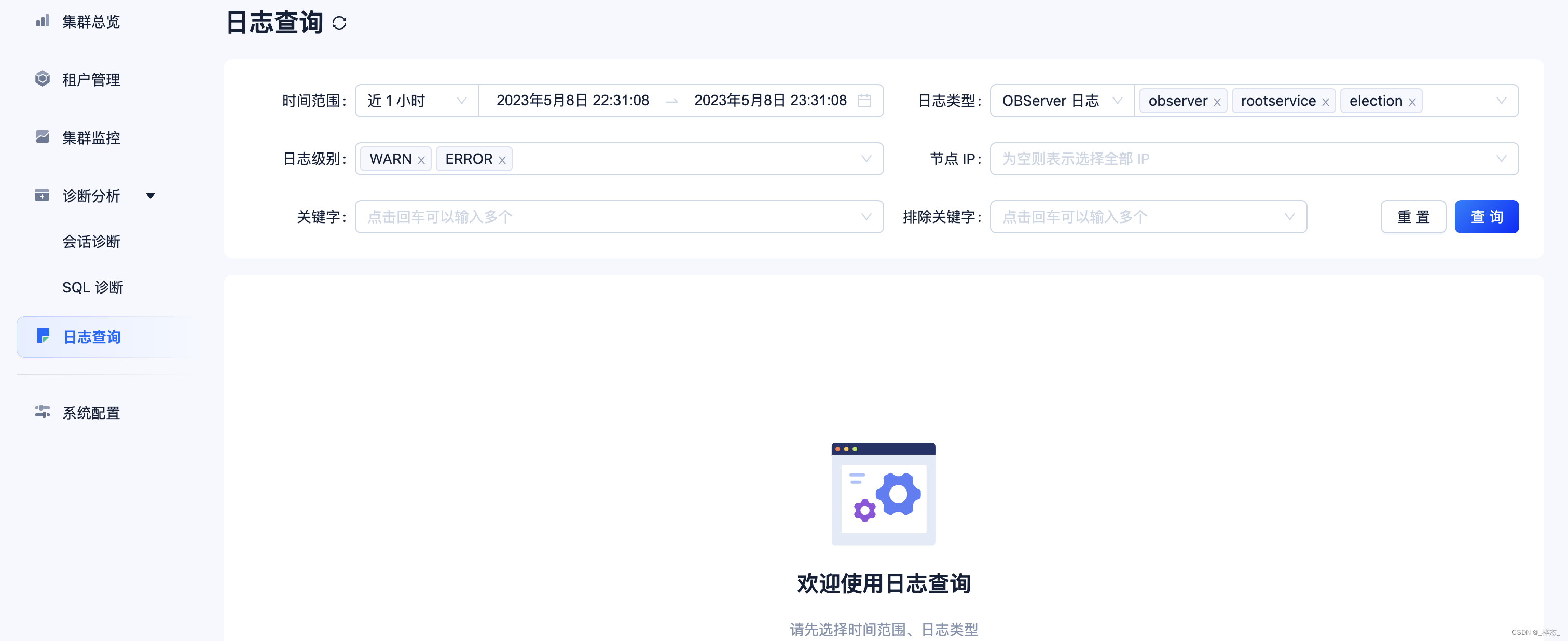
Task: Open SQL 诊断 in the sidebar
Action: (92, 287)
